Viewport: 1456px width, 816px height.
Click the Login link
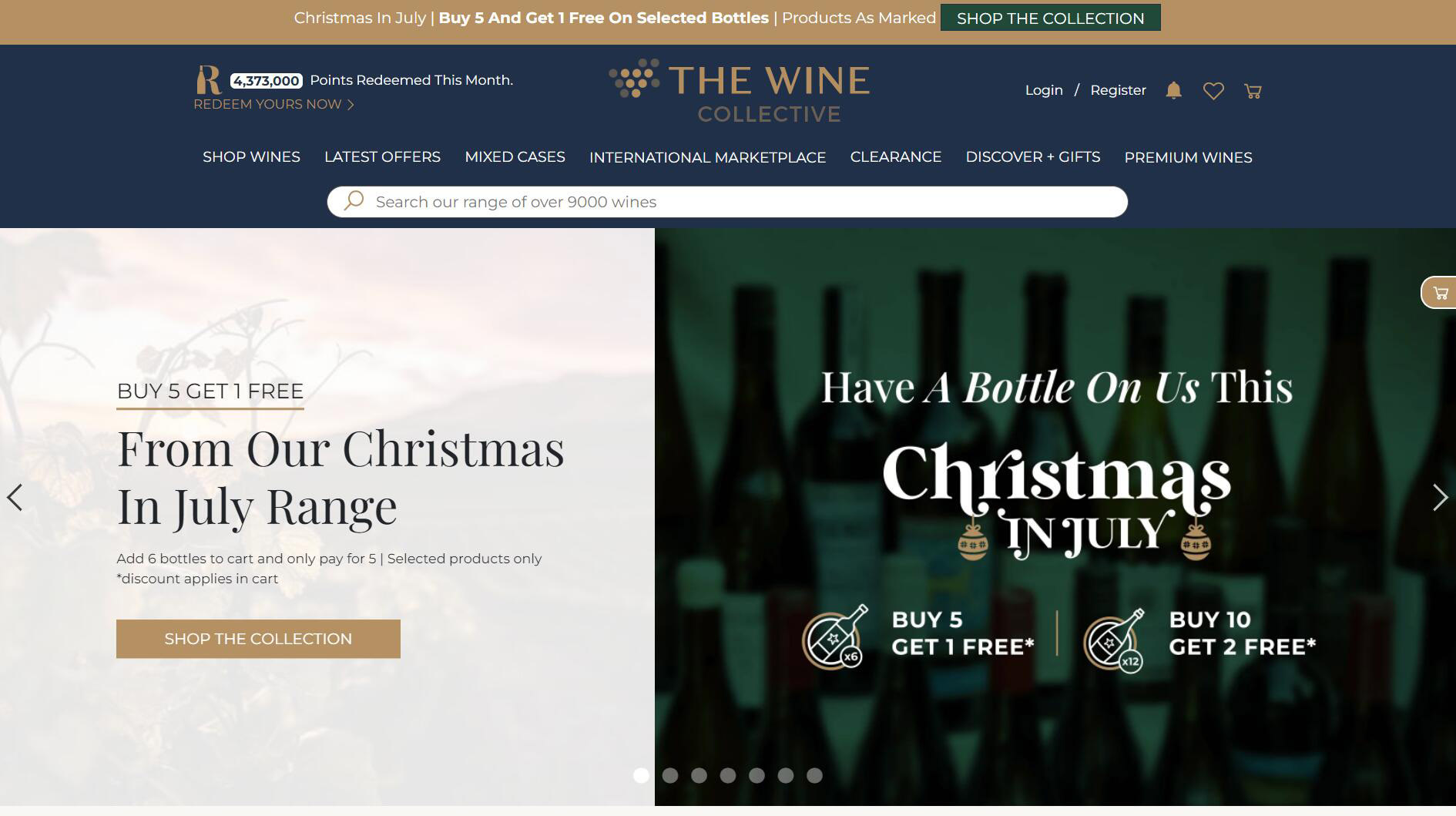1044,90
